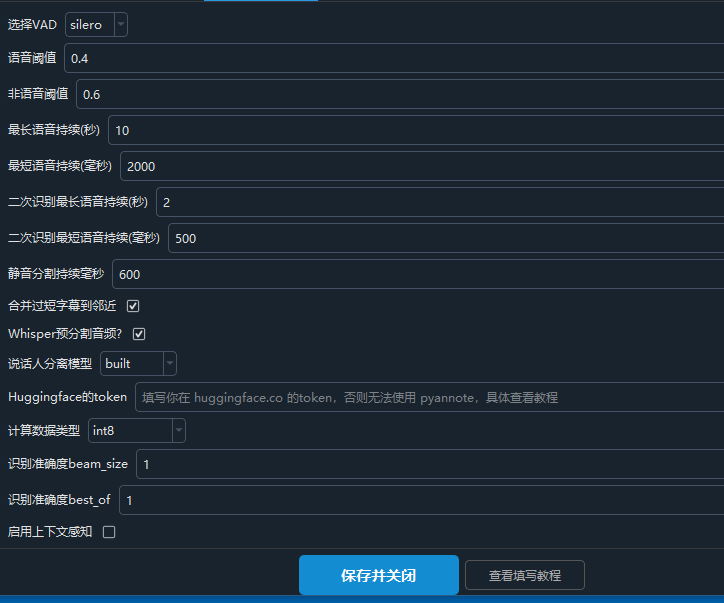This screenshot has width=724, height=603.
Task: Click the 语音阈值 input field showing 0.4
Action: 394,58
